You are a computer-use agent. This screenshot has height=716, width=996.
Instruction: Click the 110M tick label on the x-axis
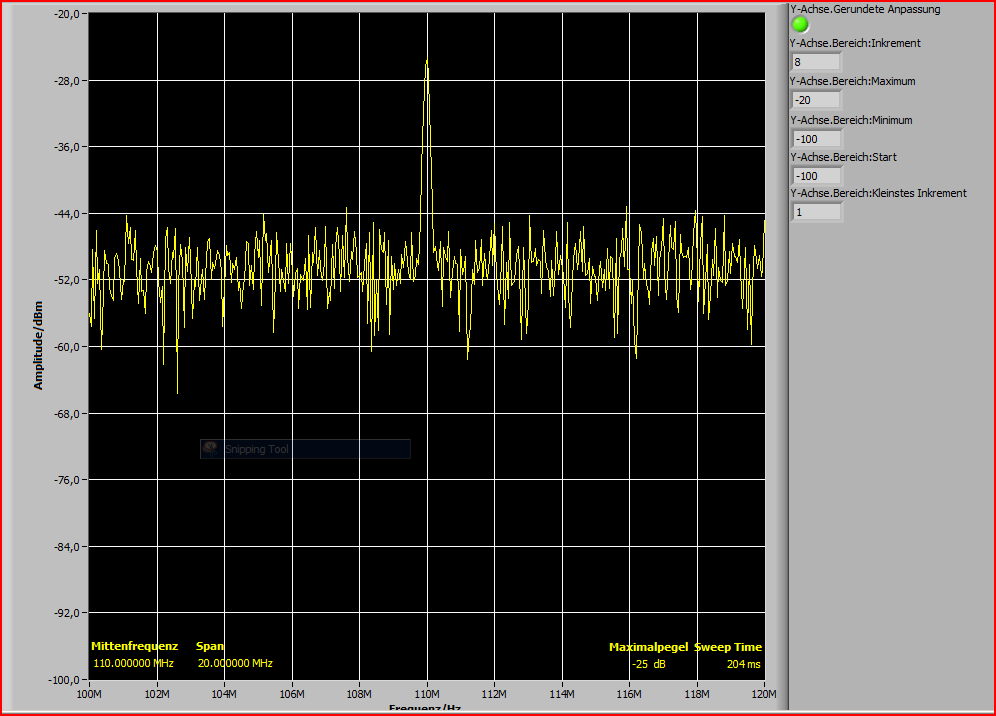427,694
